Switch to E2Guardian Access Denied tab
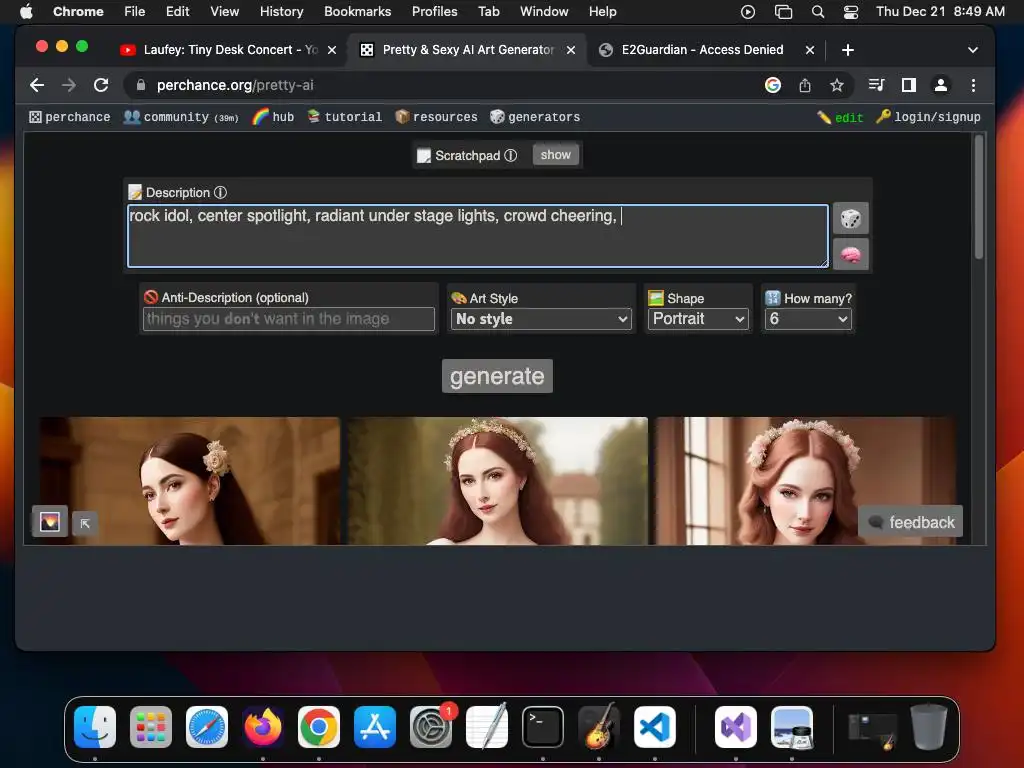Image resolution: width=1024 pixels, height=768 pixels. 702,50
